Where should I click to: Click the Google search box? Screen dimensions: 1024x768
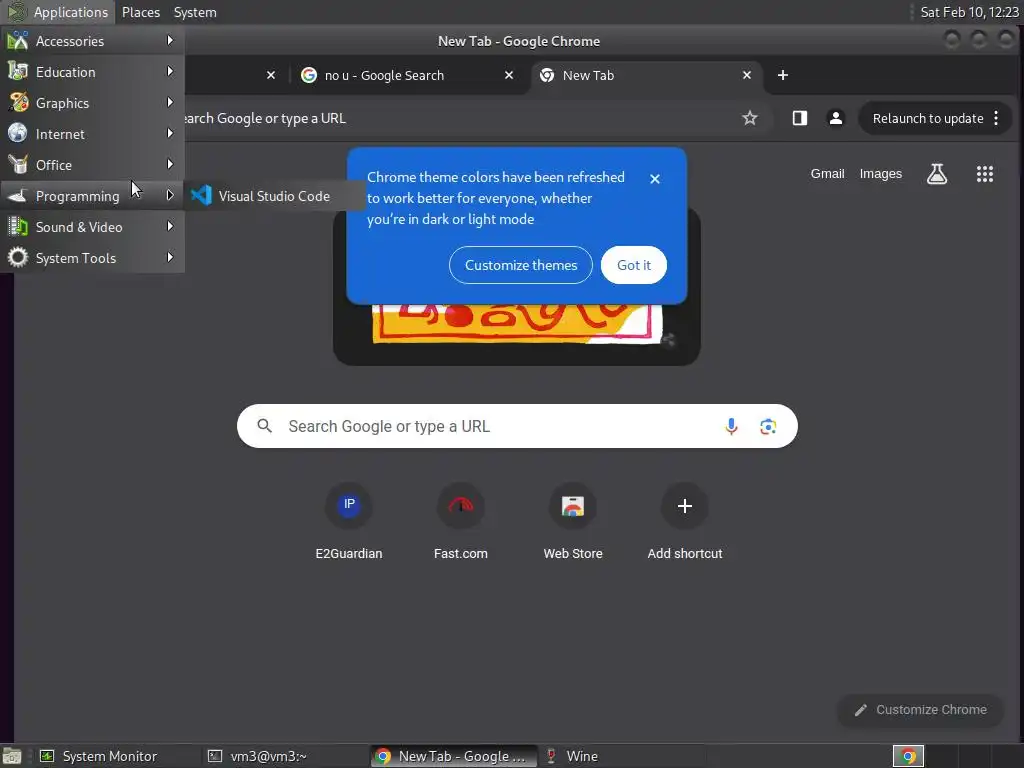point(517,426)
